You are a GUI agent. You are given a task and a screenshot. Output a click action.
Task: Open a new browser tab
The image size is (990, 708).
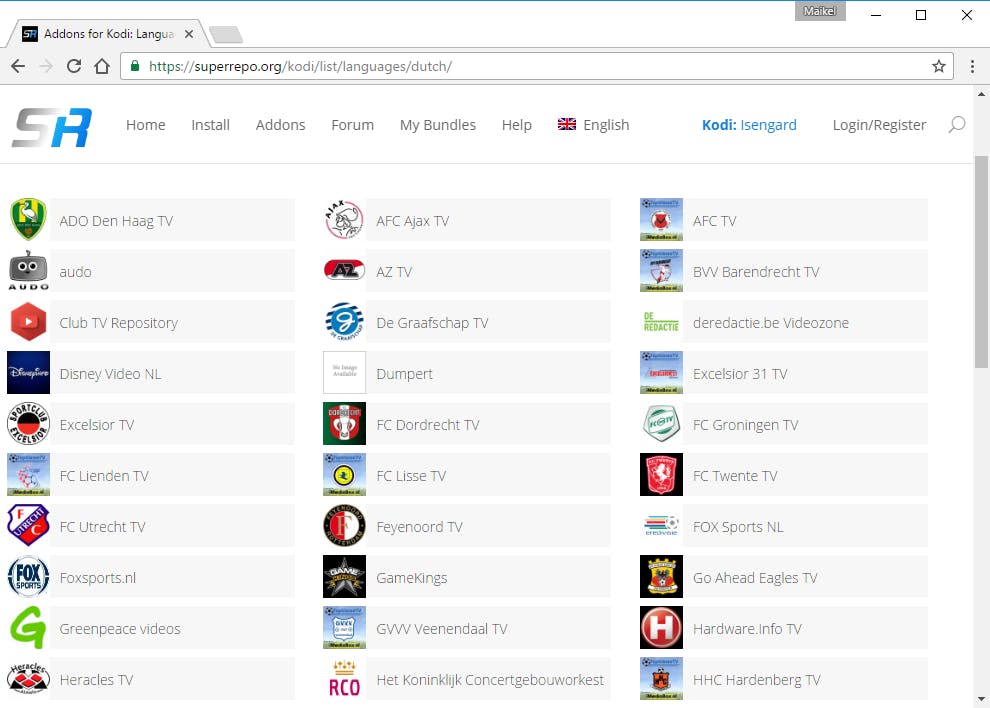tap(226, 35)
